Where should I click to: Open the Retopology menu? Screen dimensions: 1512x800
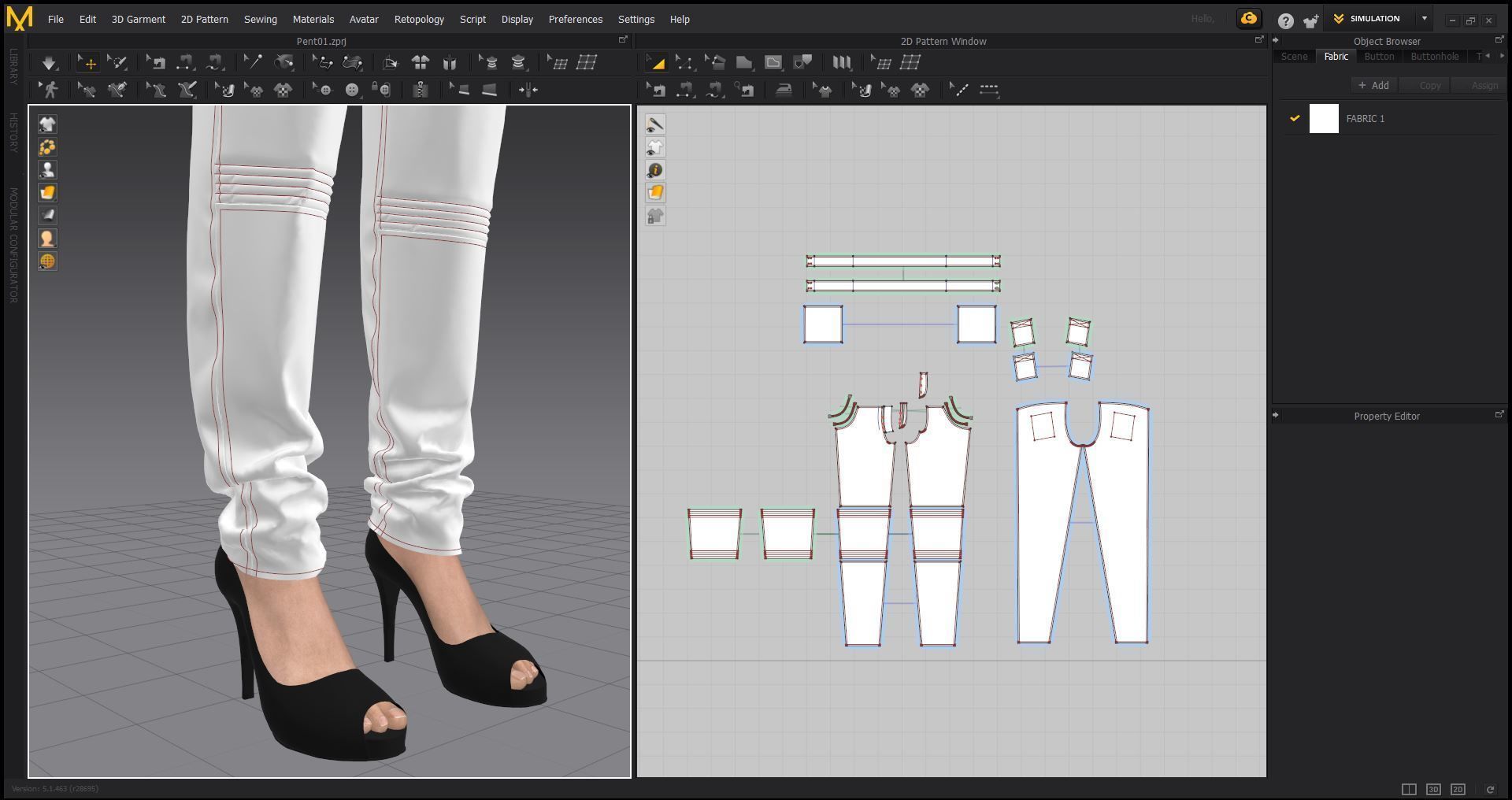pyautogui.click(x=419, y=19)
